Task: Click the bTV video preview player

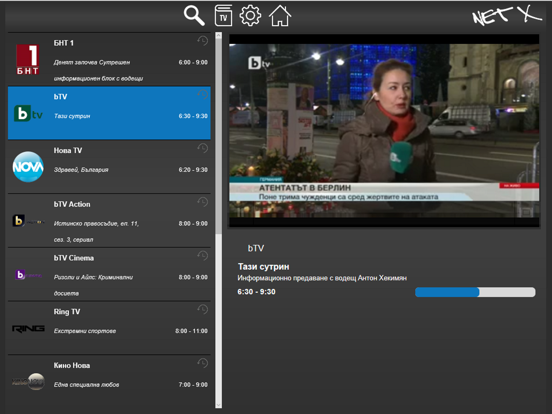Action: (x=384, y=131)
